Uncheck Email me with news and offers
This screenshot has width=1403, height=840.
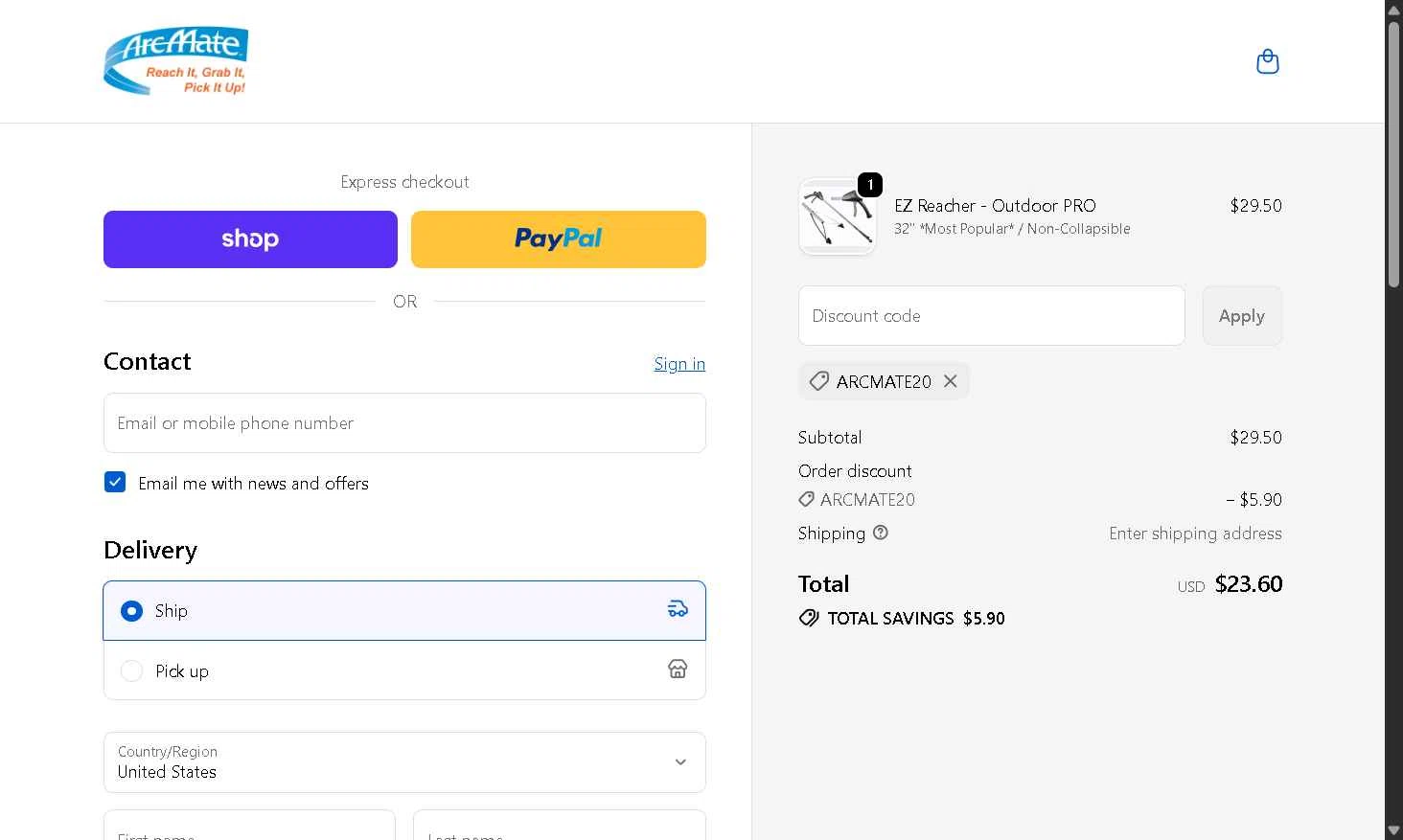[115, 482]
